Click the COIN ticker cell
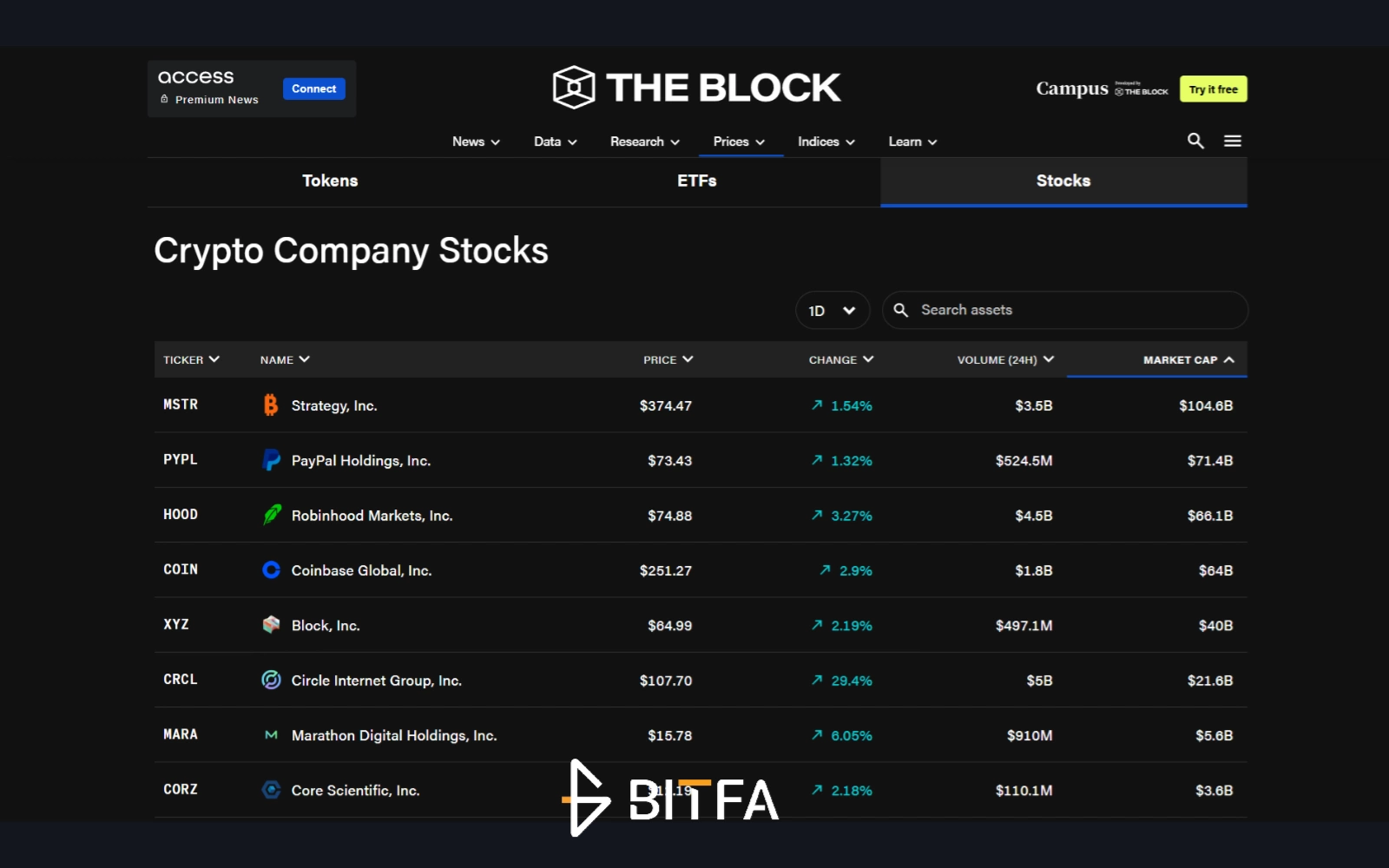 [x=181, y=569]
